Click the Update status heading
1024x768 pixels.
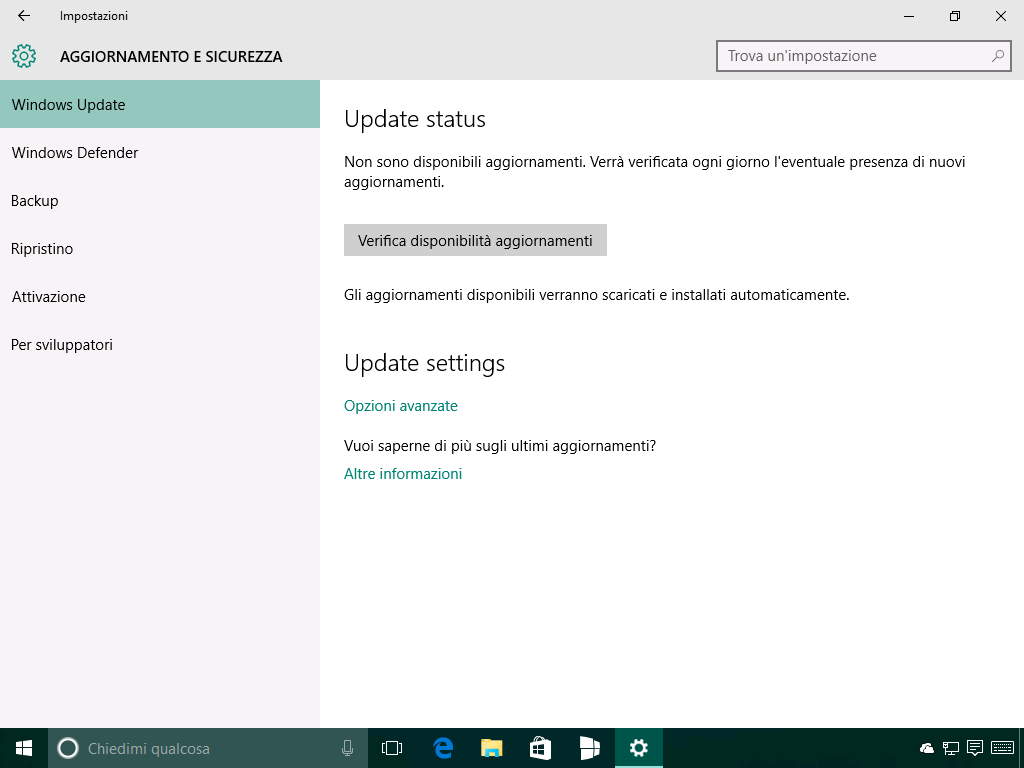point(415,120)
